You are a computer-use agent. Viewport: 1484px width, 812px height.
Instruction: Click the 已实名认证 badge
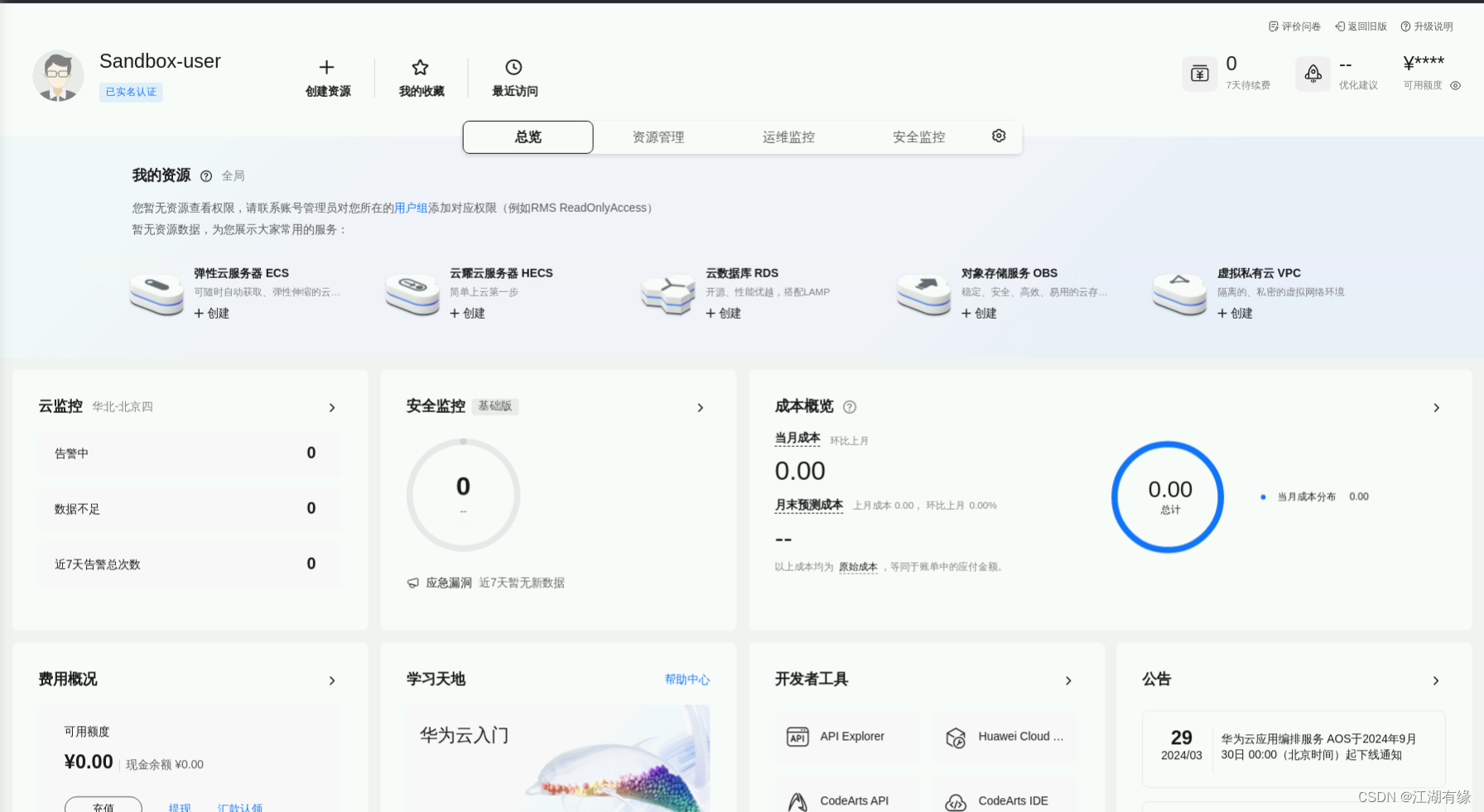131,92
